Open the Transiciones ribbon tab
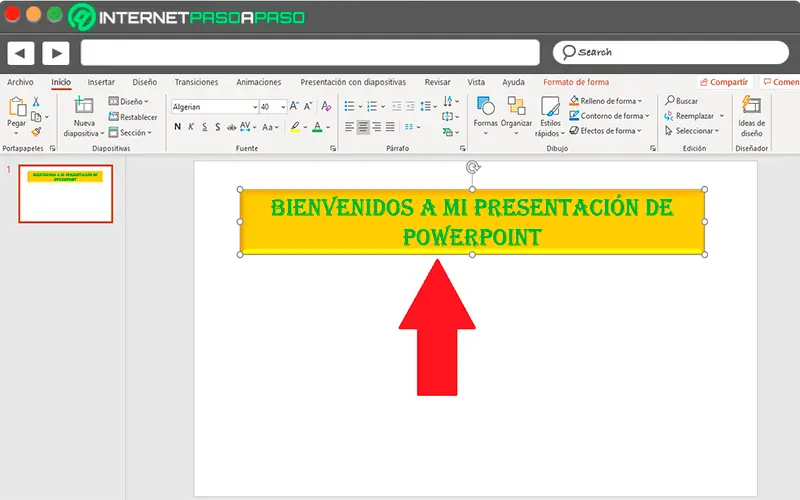The width and height of the screenshot is (800, 500). (196, 82)
